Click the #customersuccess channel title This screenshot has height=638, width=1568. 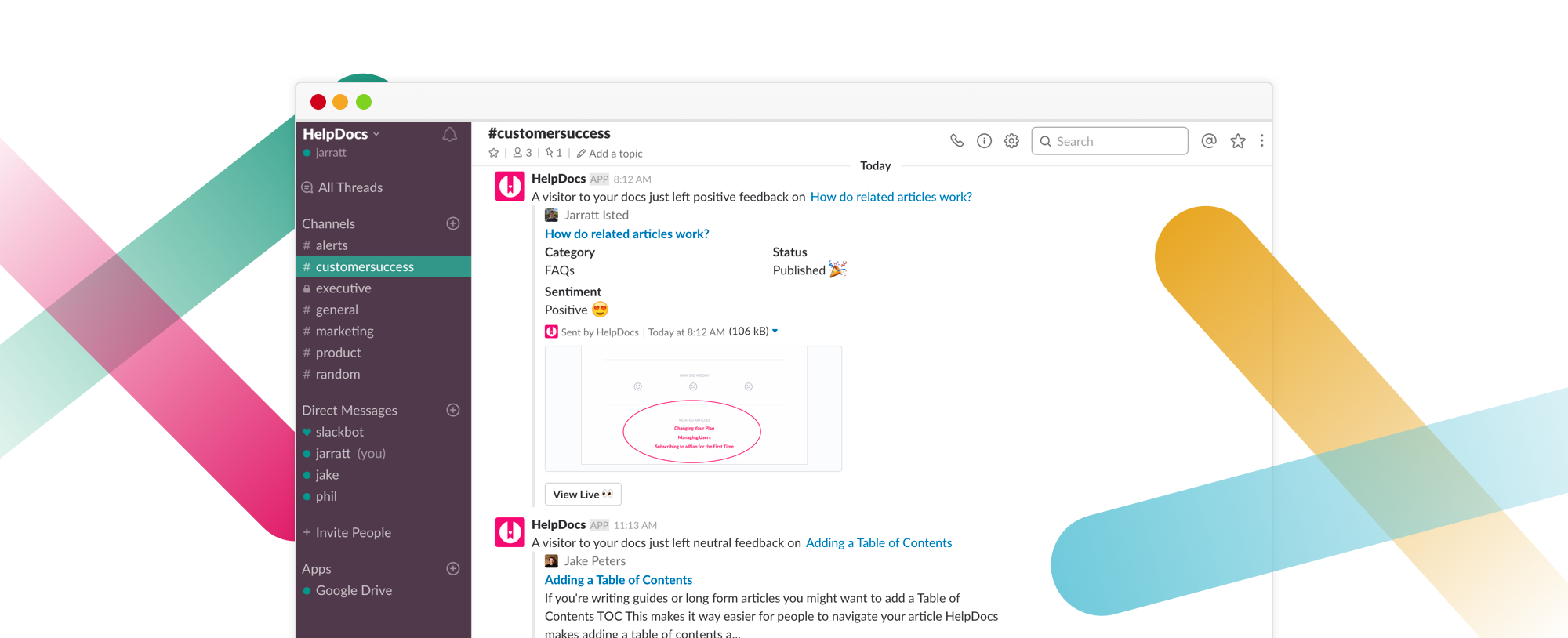click(x=549, y=133)
